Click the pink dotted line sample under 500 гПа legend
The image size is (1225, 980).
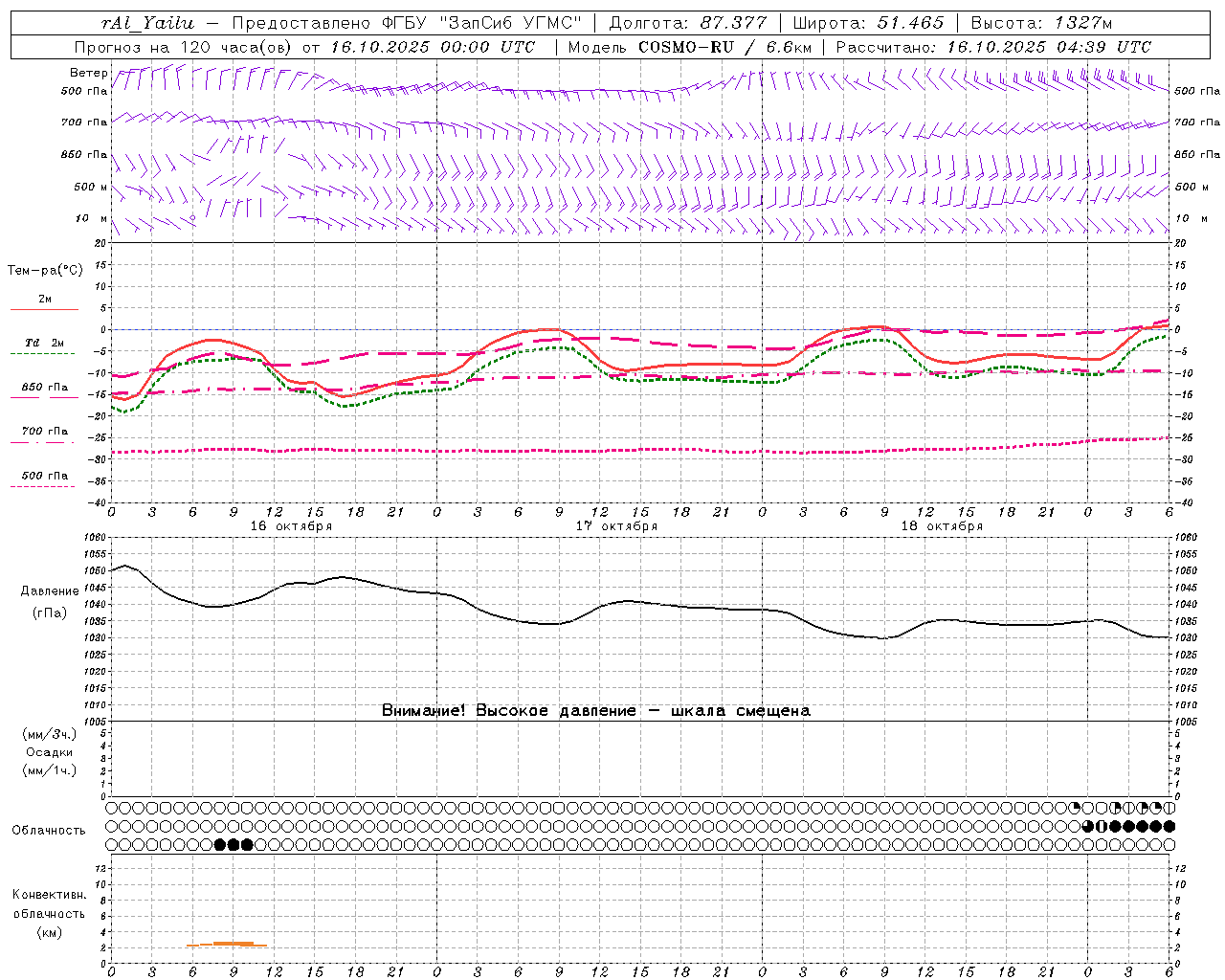click(43, 487)
